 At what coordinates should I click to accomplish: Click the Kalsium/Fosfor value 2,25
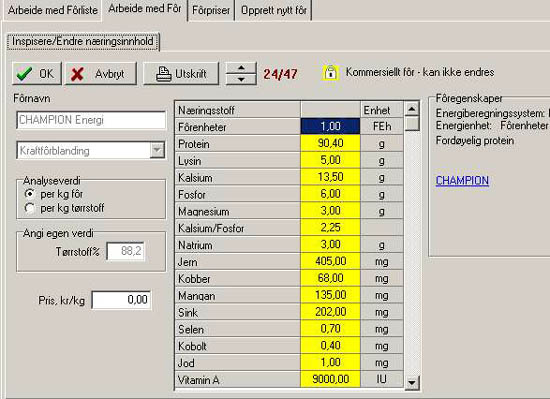click(x=330, y=227)
